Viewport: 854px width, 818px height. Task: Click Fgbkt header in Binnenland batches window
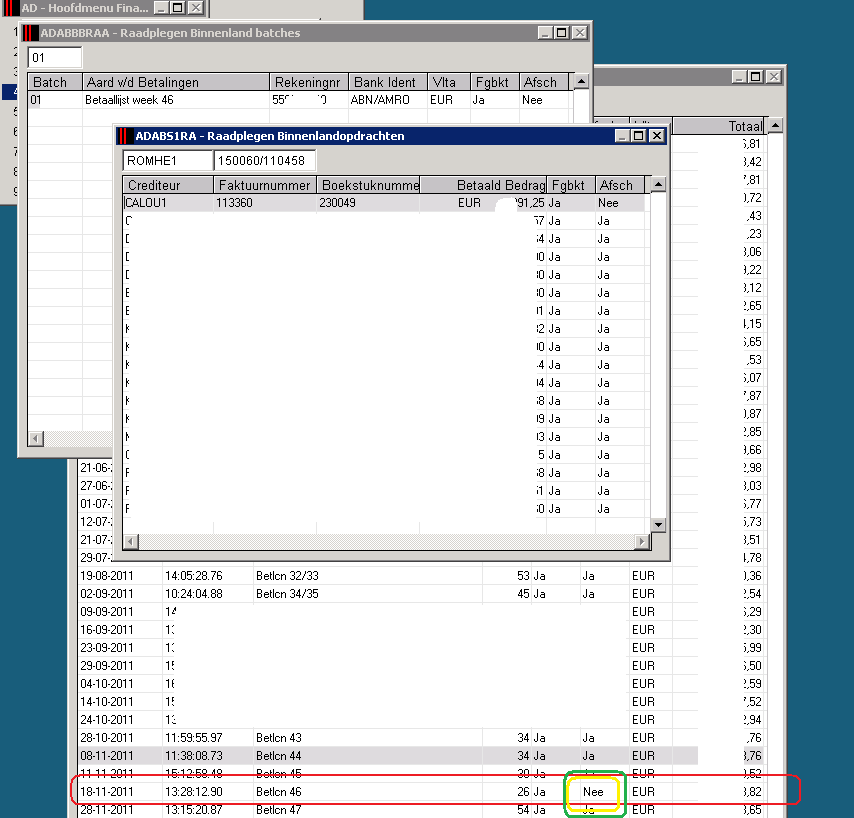click(495, 82)
